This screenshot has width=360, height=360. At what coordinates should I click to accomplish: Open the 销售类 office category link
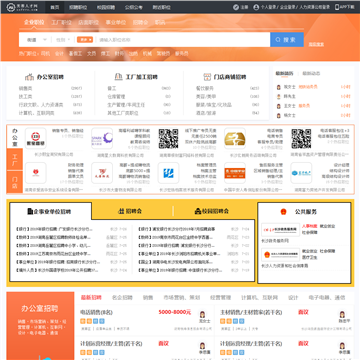click(25, 88)
